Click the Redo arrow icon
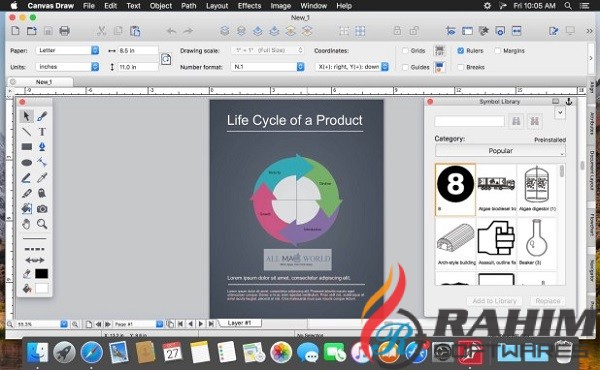The image size is (600, 370). click(188, 31)
